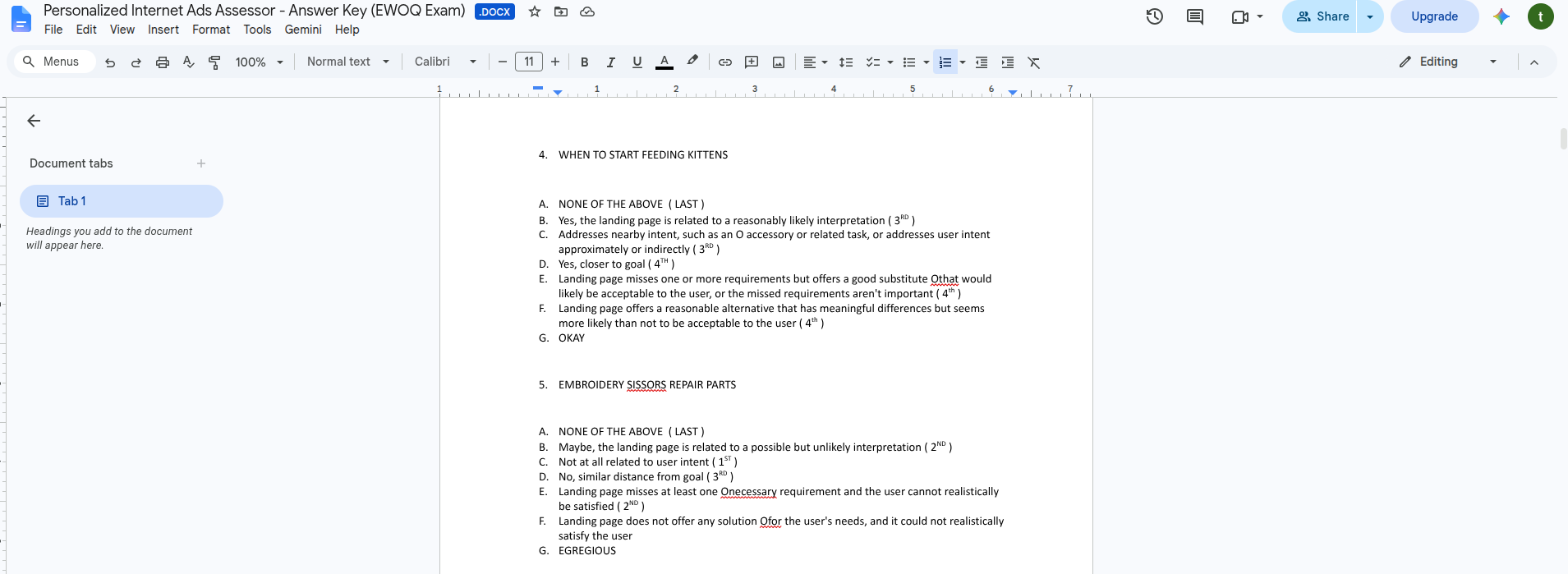This screenshot has height=574, width=1568.
Task: Toggle underline formatting
Action: pyautogui.click(x=637, y=62)
